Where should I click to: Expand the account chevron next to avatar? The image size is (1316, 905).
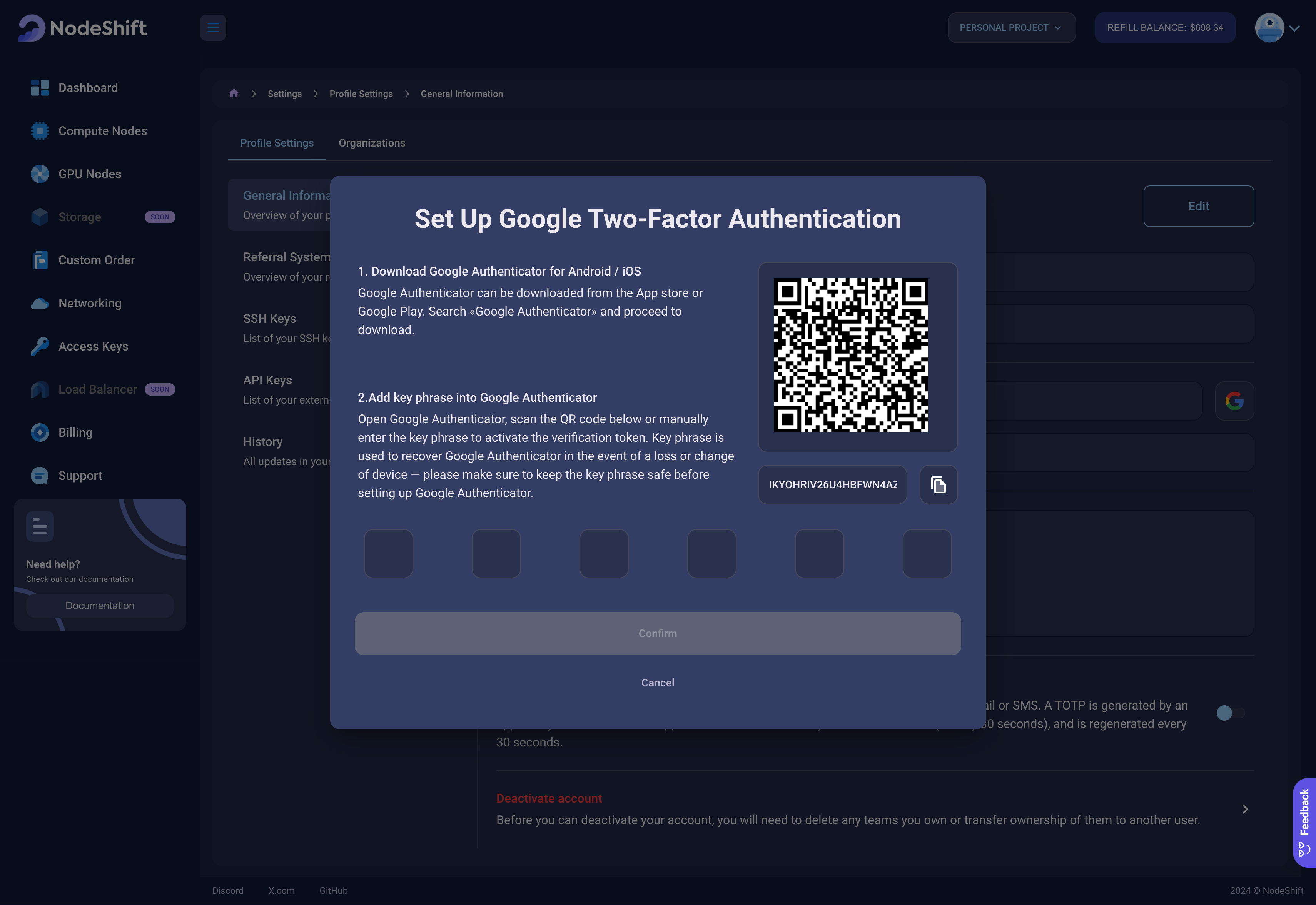pos(1294,28)
